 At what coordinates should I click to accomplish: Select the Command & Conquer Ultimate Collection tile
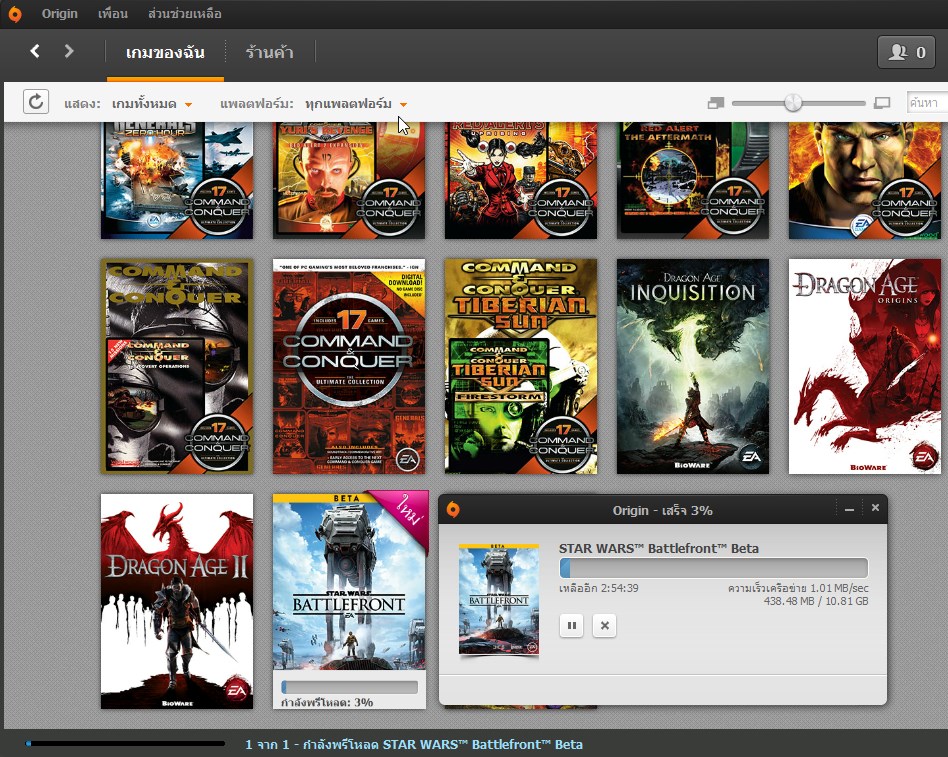tap(349, 366)
